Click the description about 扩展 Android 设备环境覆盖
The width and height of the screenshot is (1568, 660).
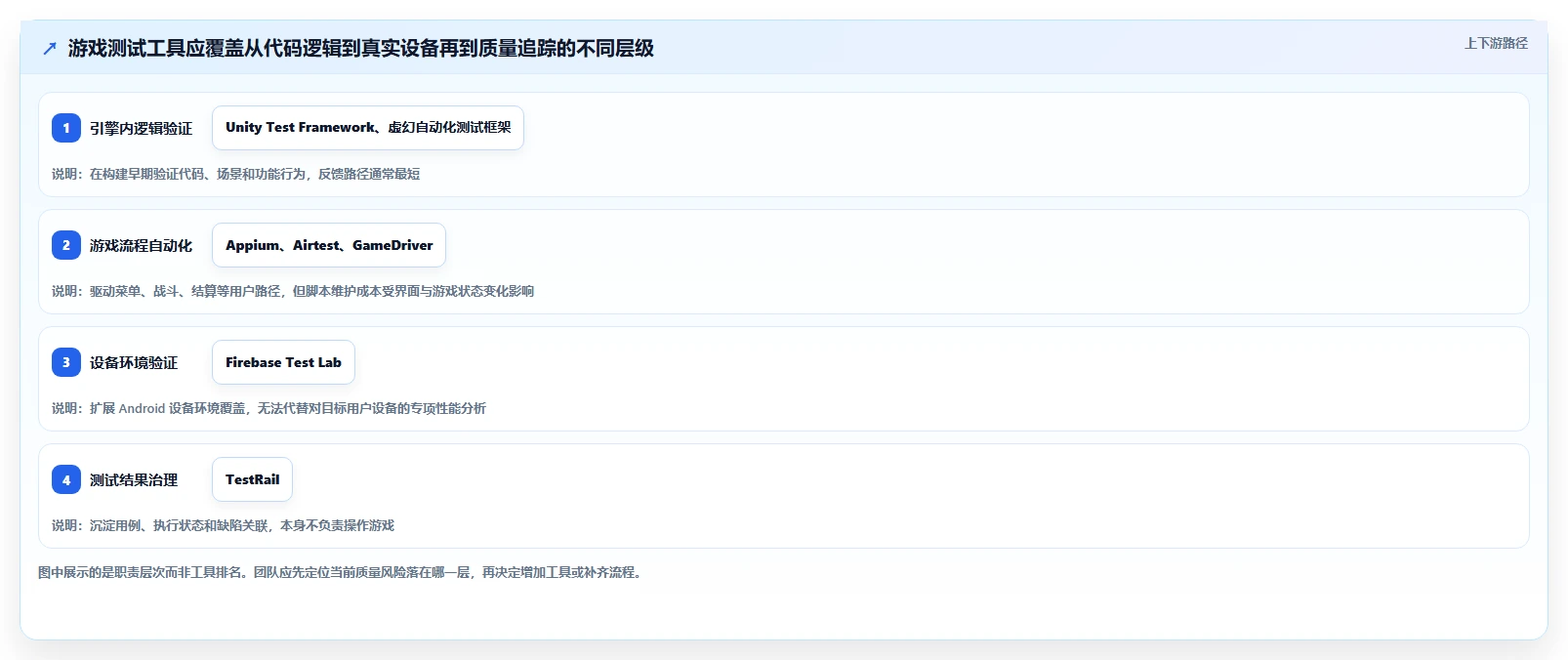[268, 408]
